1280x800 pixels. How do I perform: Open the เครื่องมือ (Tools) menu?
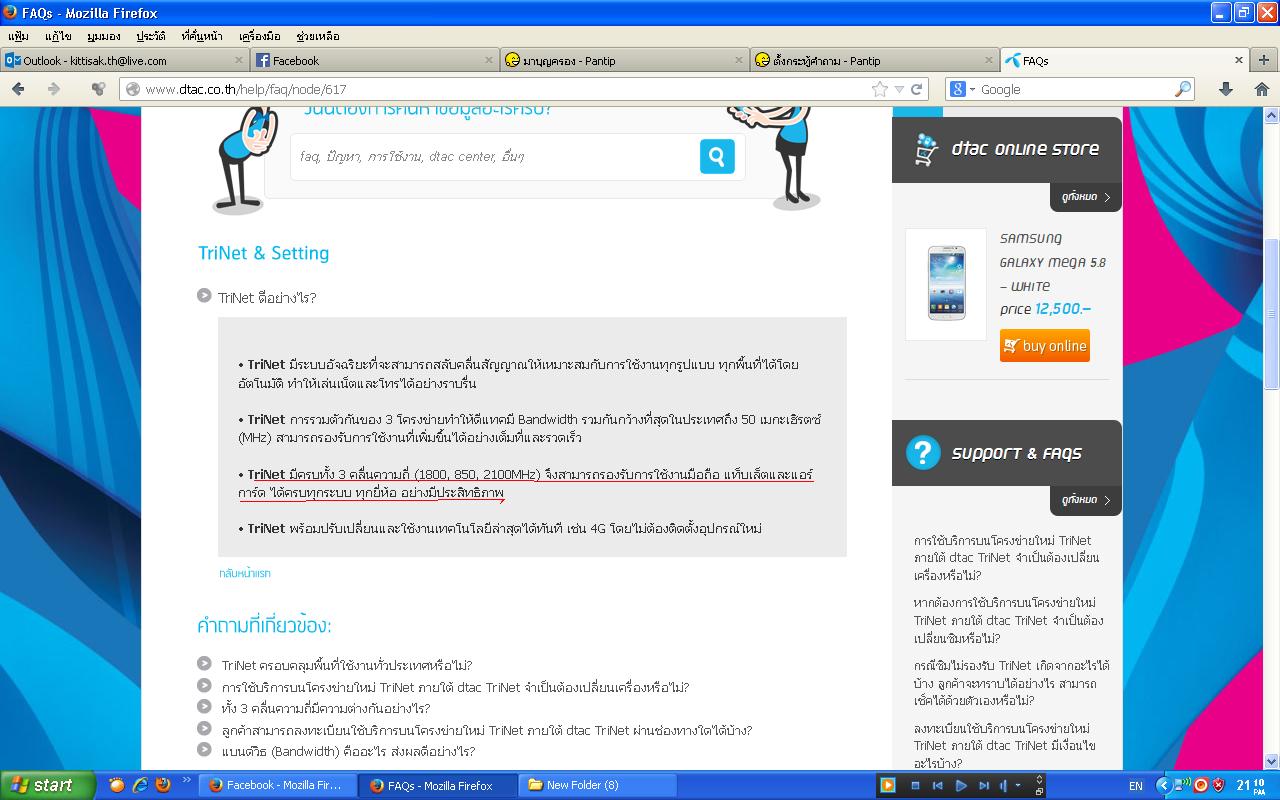point(260,36)
